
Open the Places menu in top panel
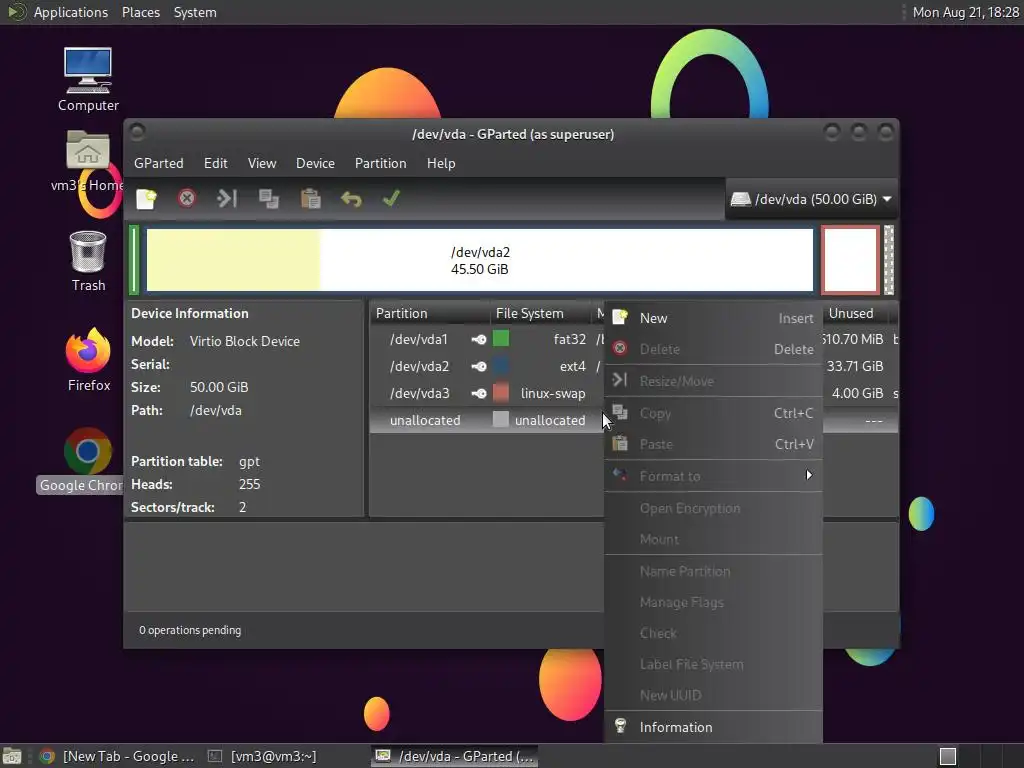click(x=141, y=12)
